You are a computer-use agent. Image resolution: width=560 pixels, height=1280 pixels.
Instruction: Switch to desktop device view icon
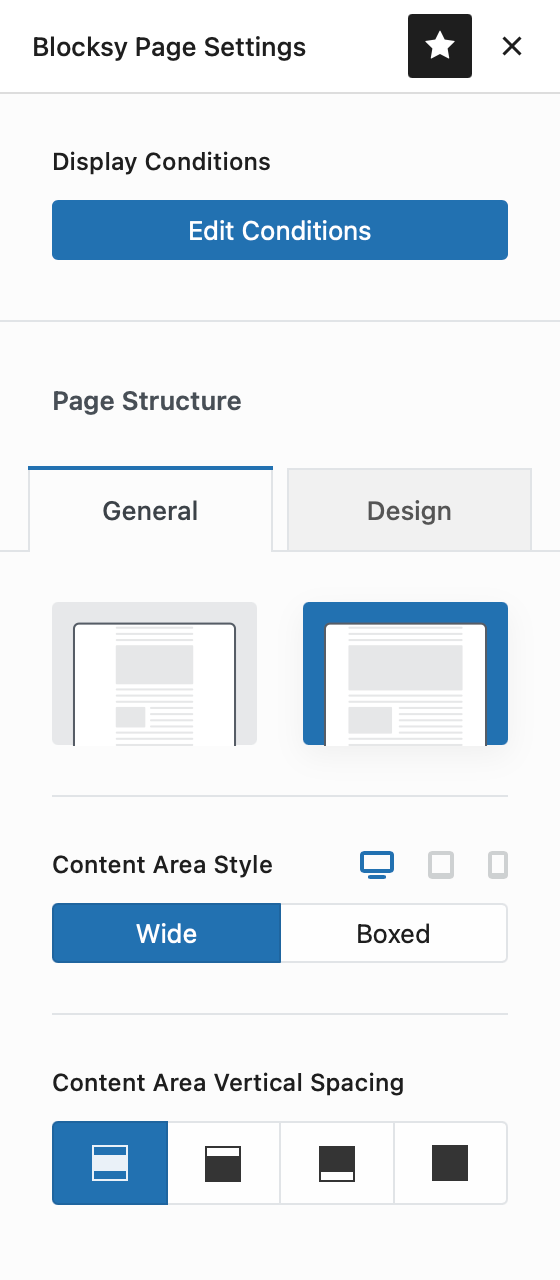click(x=377, y=865)
